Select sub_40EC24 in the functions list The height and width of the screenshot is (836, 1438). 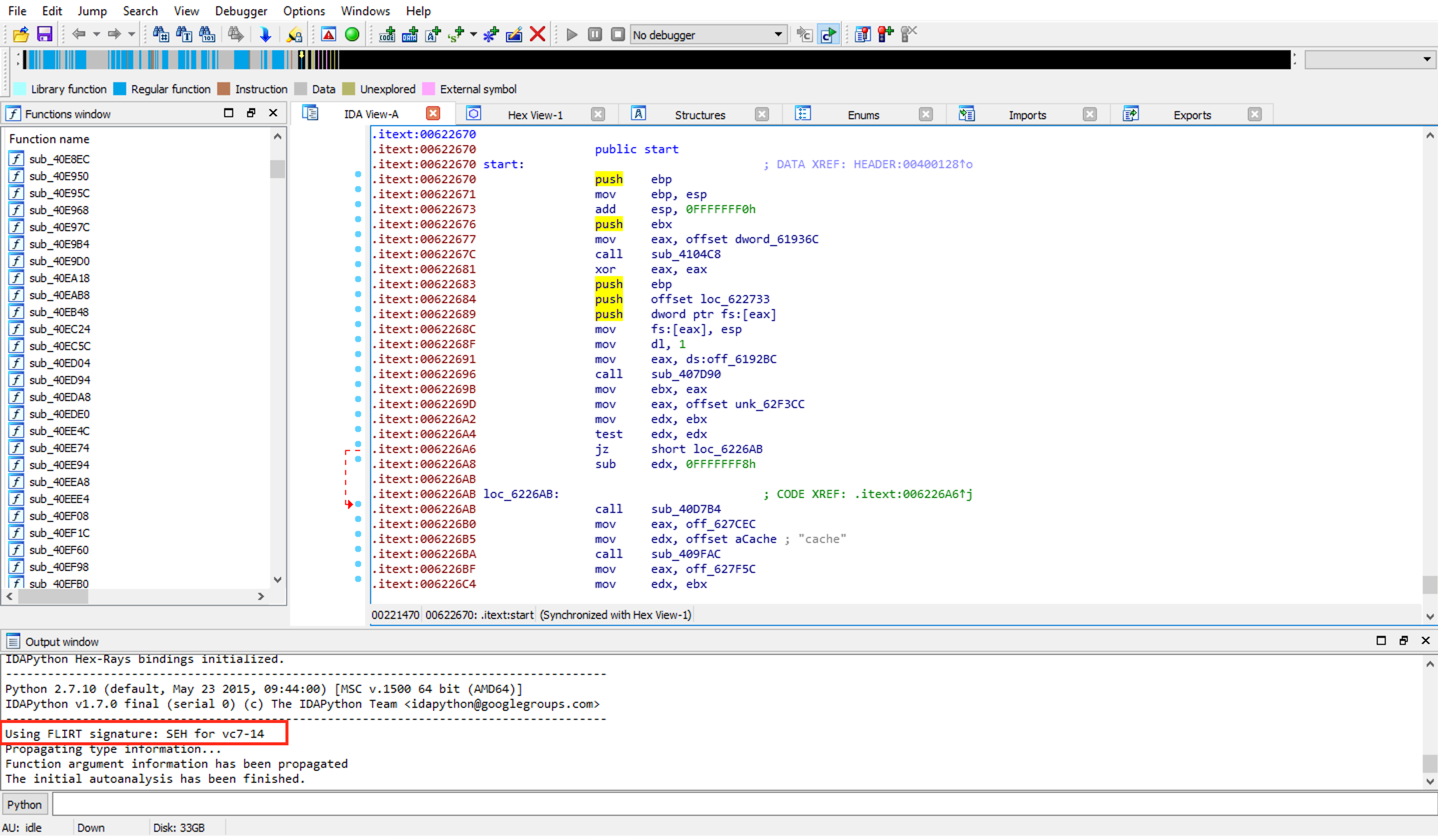pos(59,329)
